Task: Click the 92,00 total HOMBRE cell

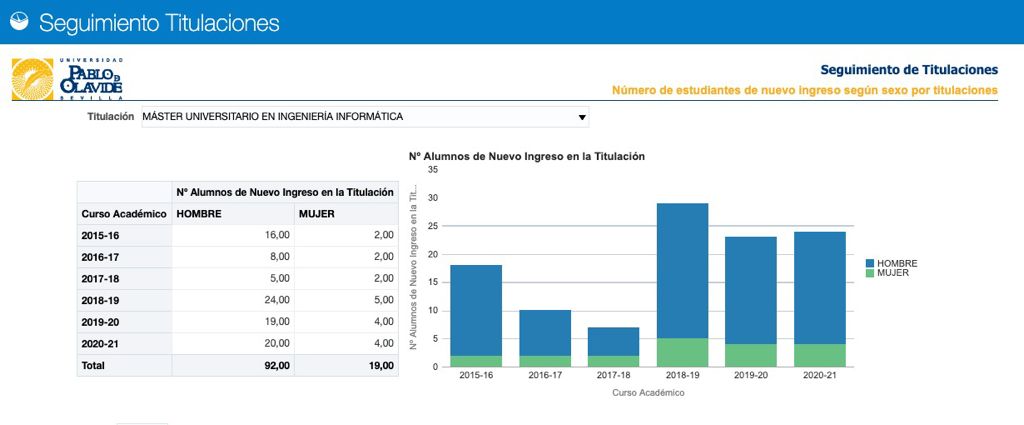Action: coord(233,366)
